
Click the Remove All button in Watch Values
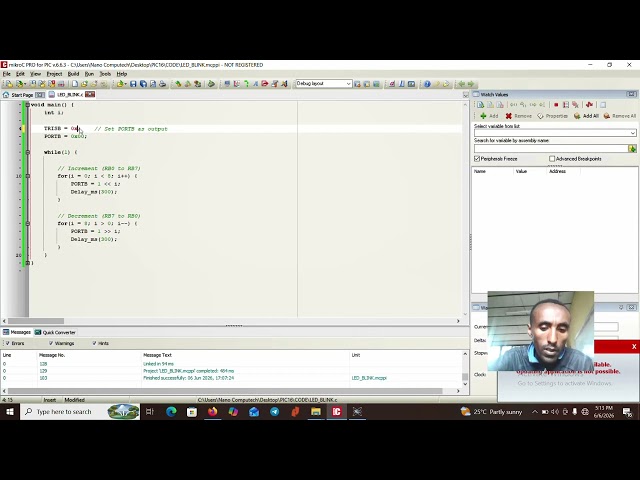pyautogui.click(x=620, y=116)
